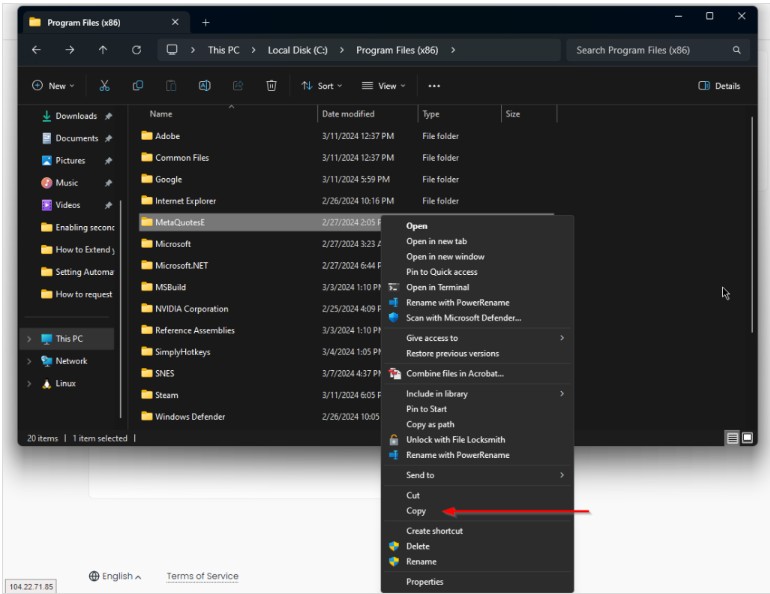
Task: Click the search magnifier icon
Action: pos(737,50)
